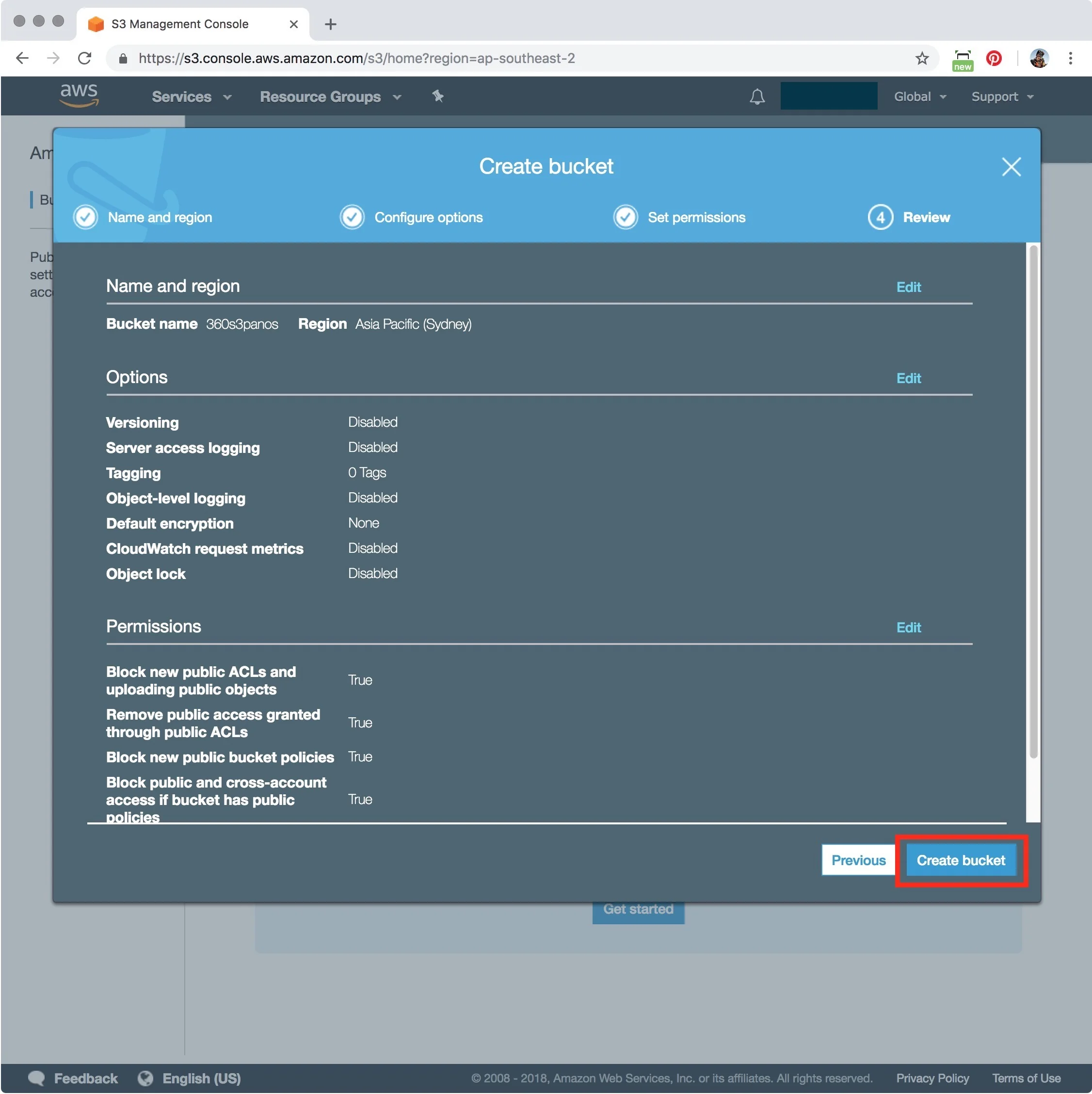The width and height of the screenshot is (1092, 1094).
Task: Click Block new public bucket policies label
Action: pos(220,757)
